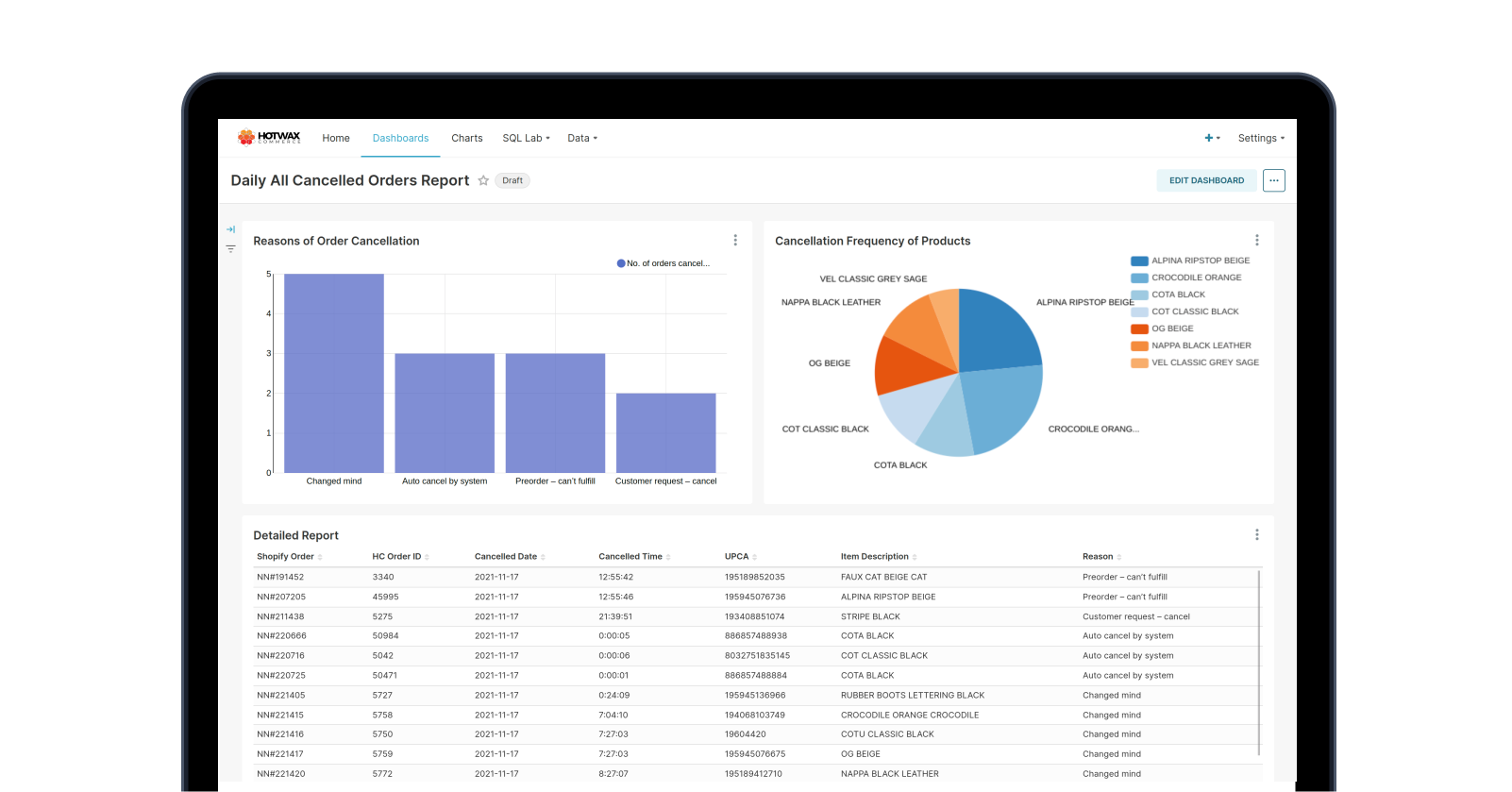Click the ALPINA RIPSTOP BEIGE pie slice
Screen dimensions: 1512x792
996,332
